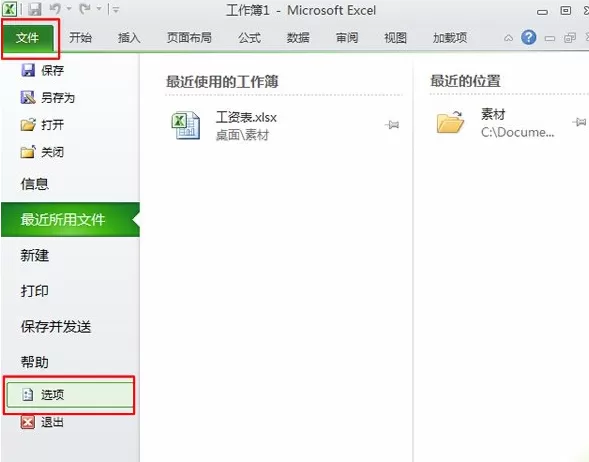Click the folder icon beside 关闭
Screen dimensions: 589x462
pos(28,152)
